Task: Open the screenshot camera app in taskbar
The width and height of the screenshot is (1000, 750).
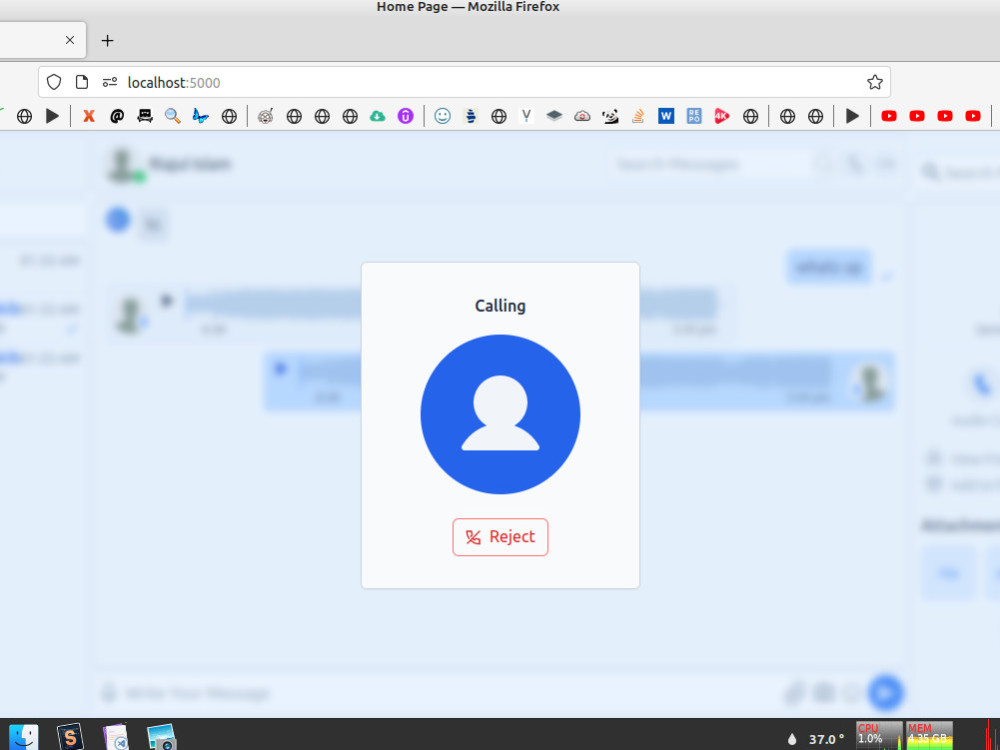Action: click(x=161, y=737)
